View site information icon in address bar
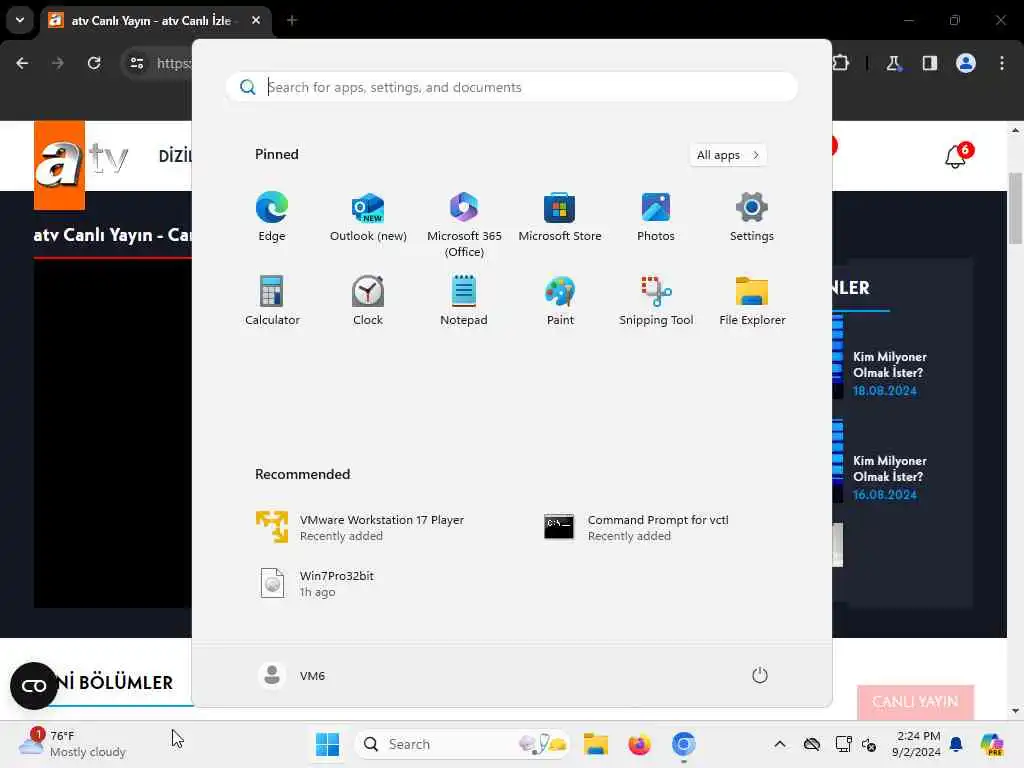Image resolution: width=1024 pixels, height=768 pixels. tap(137, 63)
